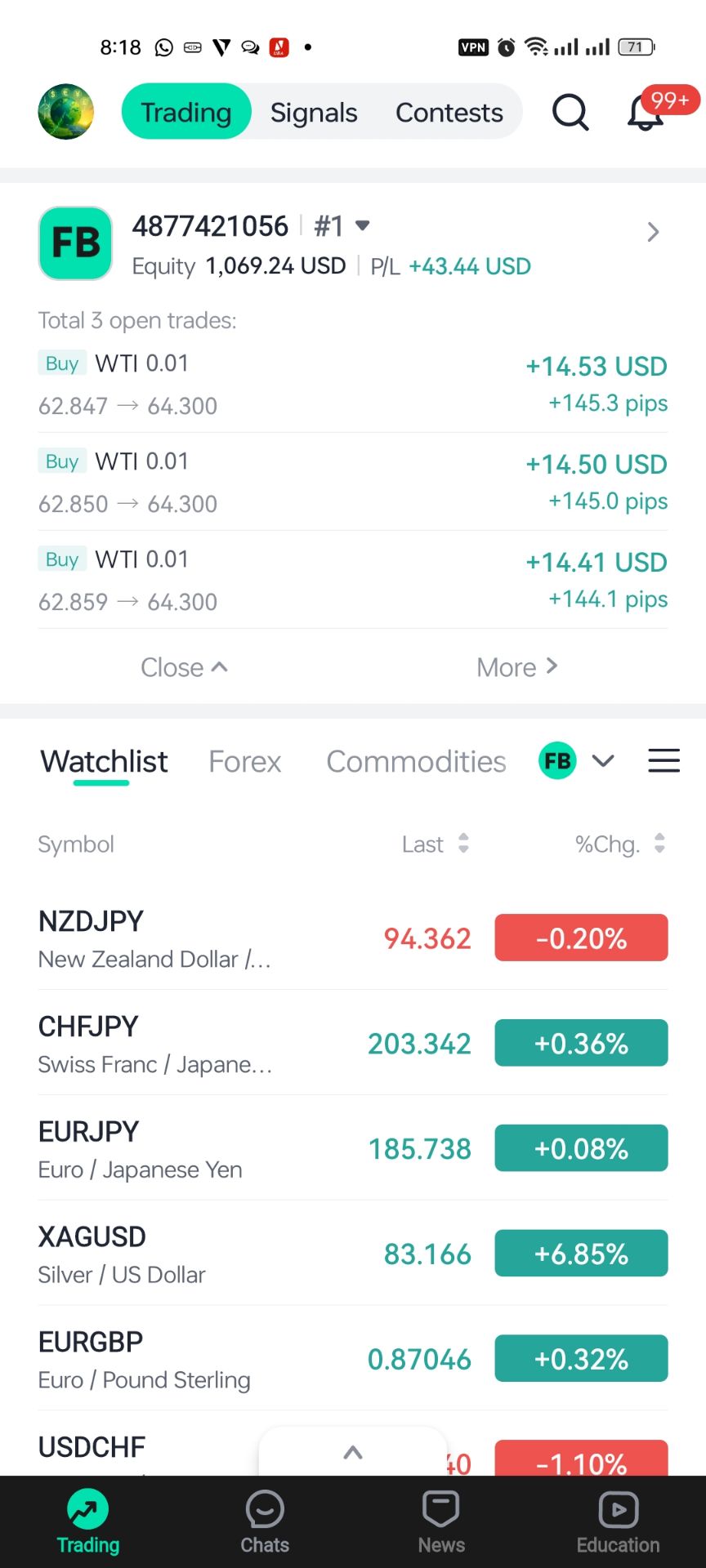Tap the profile avatar picture
This screenshot has width=706, height=1568.
pos(66,112)
